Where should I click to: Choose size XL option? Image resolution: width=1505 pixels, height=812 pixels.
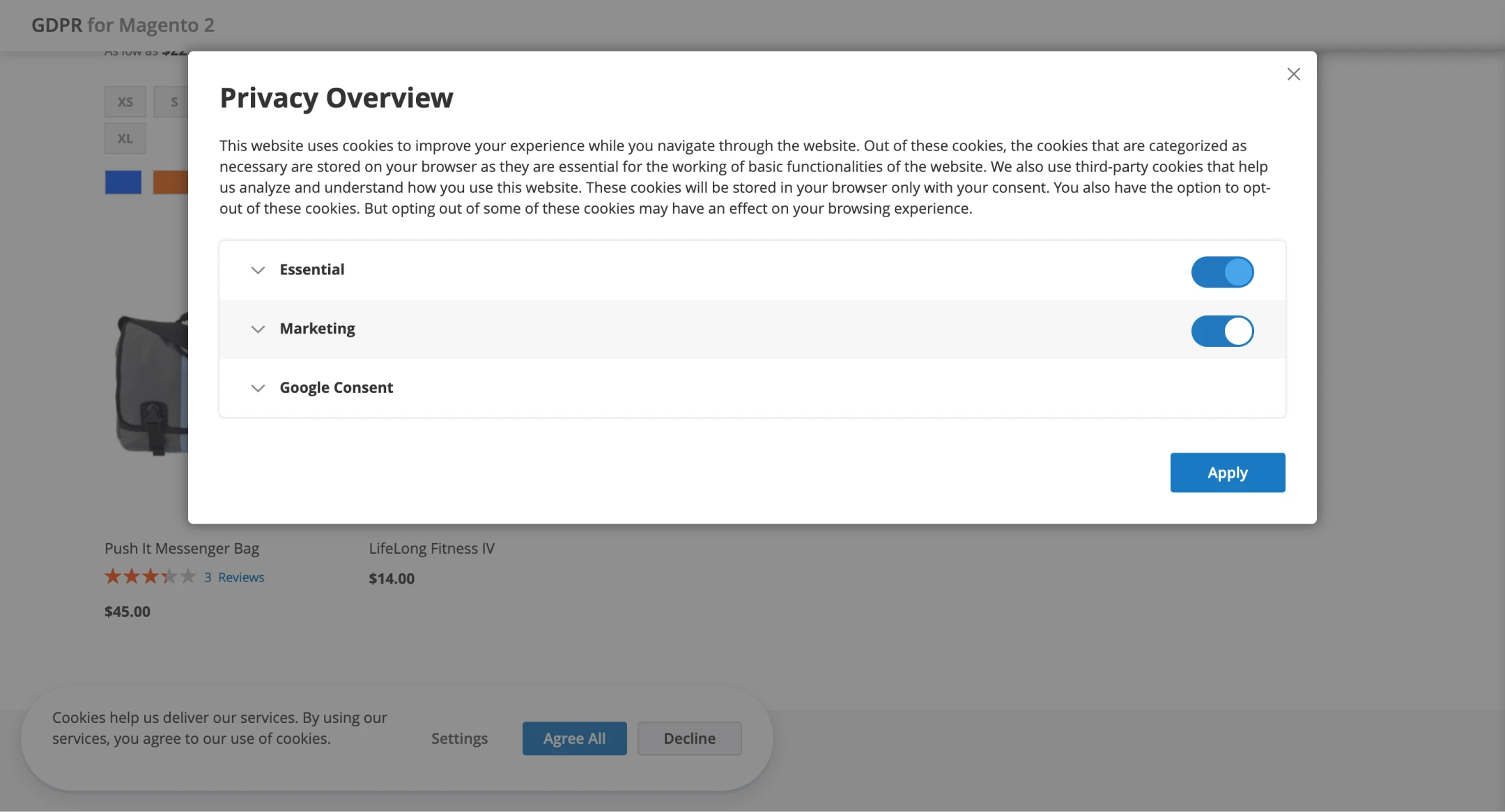[x=125, y=139]
